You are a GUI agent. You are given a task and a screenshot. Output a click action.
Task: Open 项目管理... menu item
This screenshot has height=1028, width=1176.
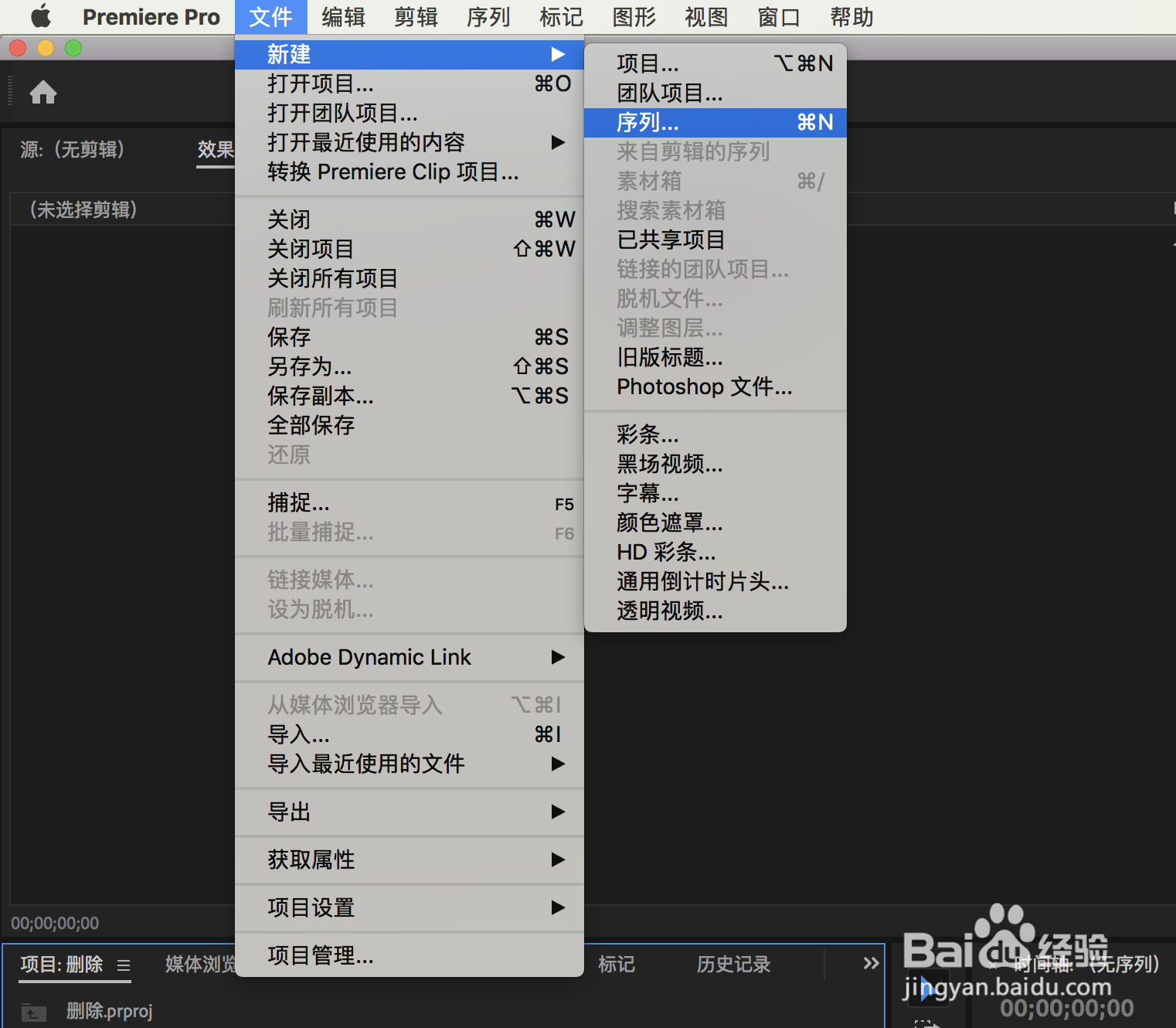point(410,955)
